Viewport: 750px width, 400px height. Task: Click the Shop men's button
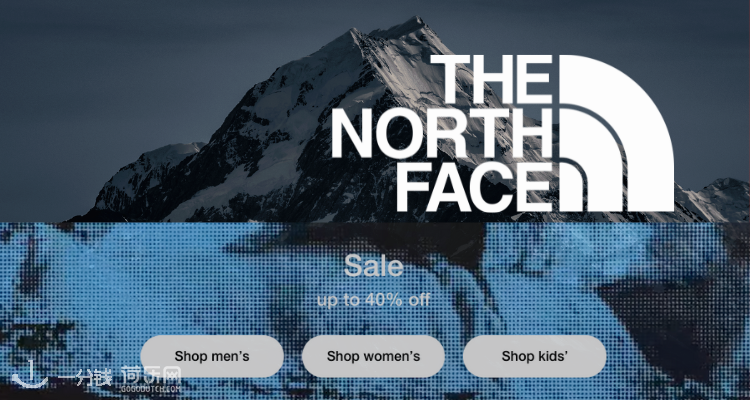[212, 356]
